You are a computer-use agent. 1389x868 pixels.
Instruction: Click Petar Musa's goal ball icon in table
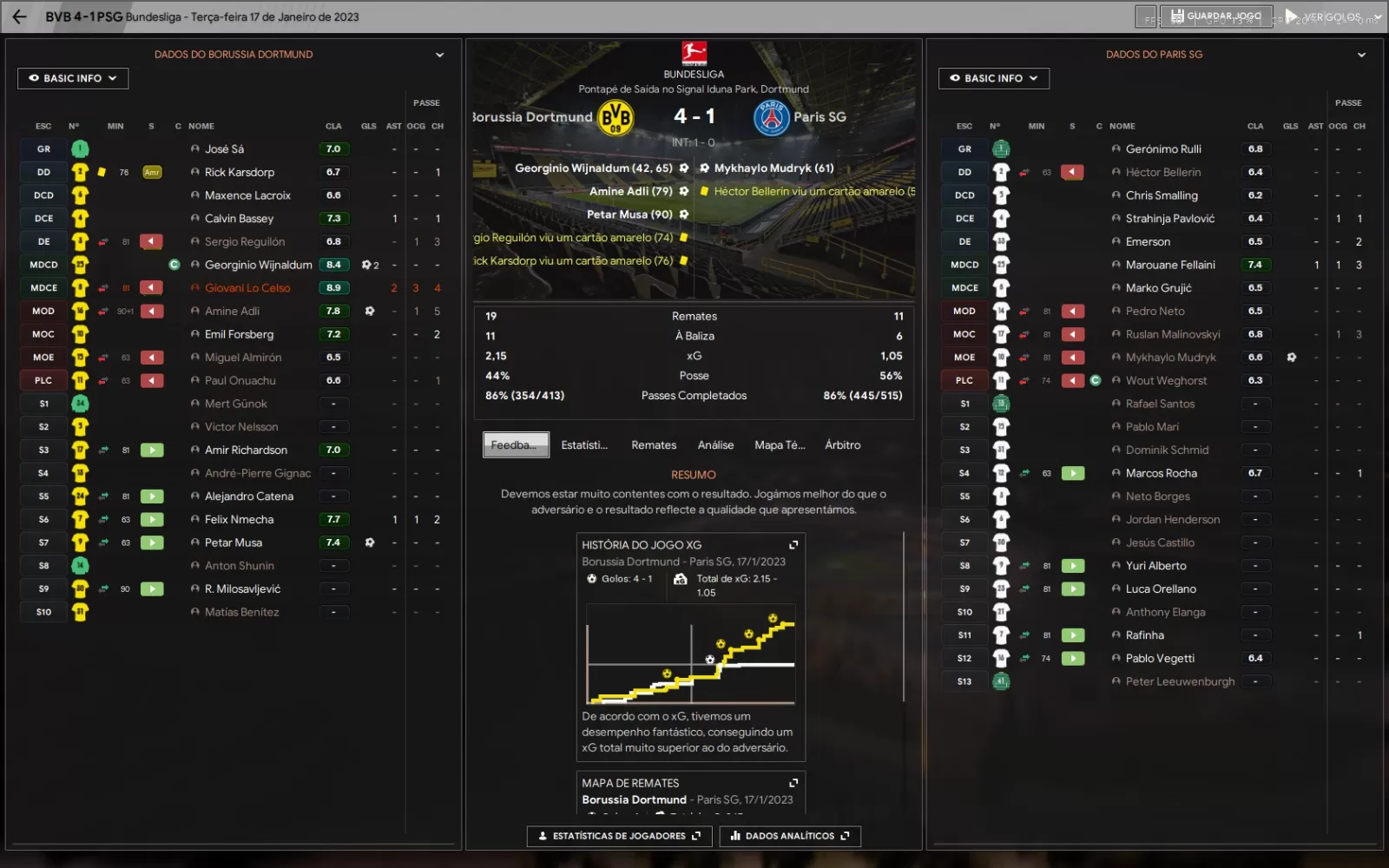click(x=370, y=542)
